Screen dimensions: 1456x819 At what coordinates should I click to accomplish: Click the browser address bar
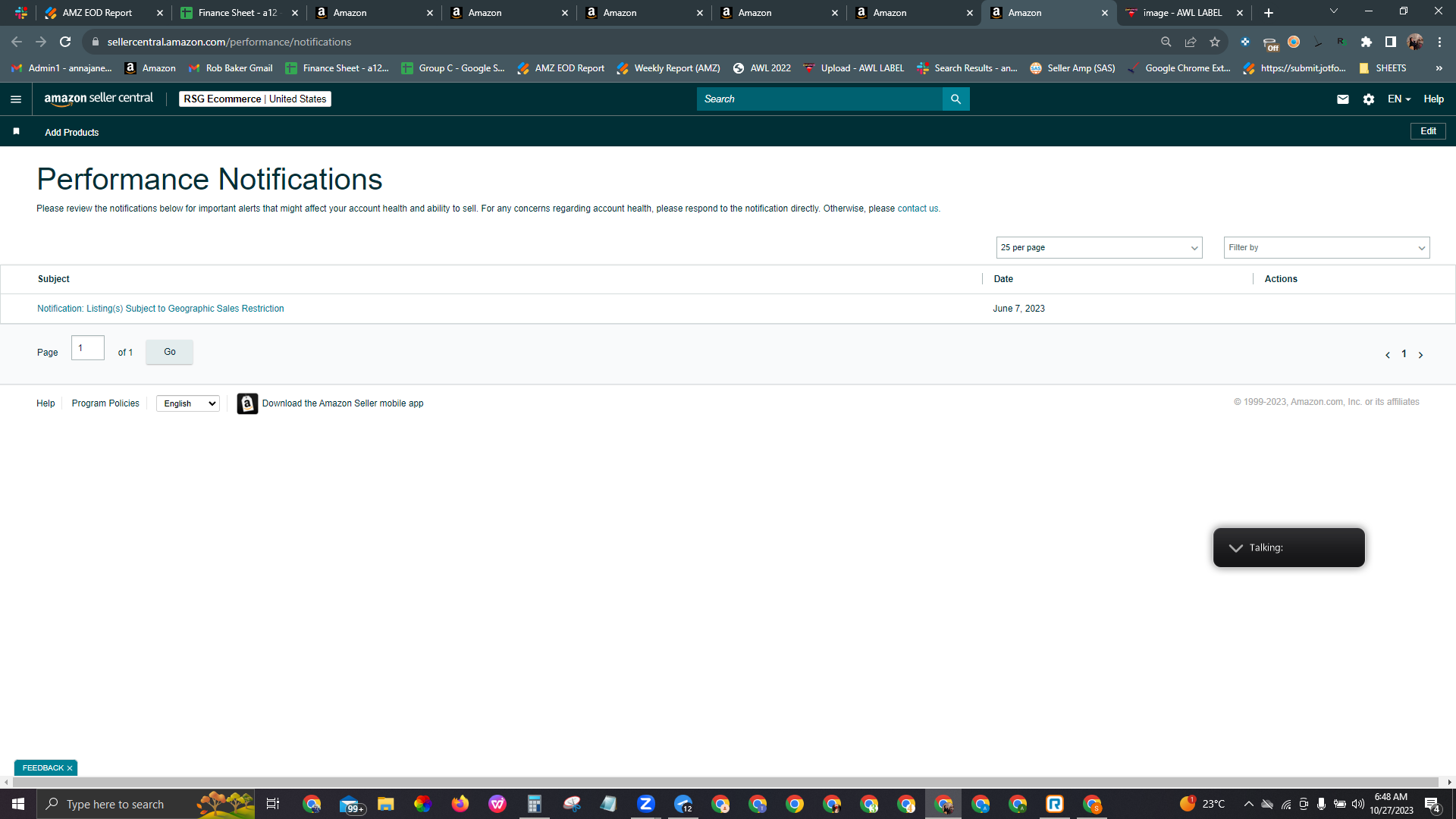coord(622,42)
